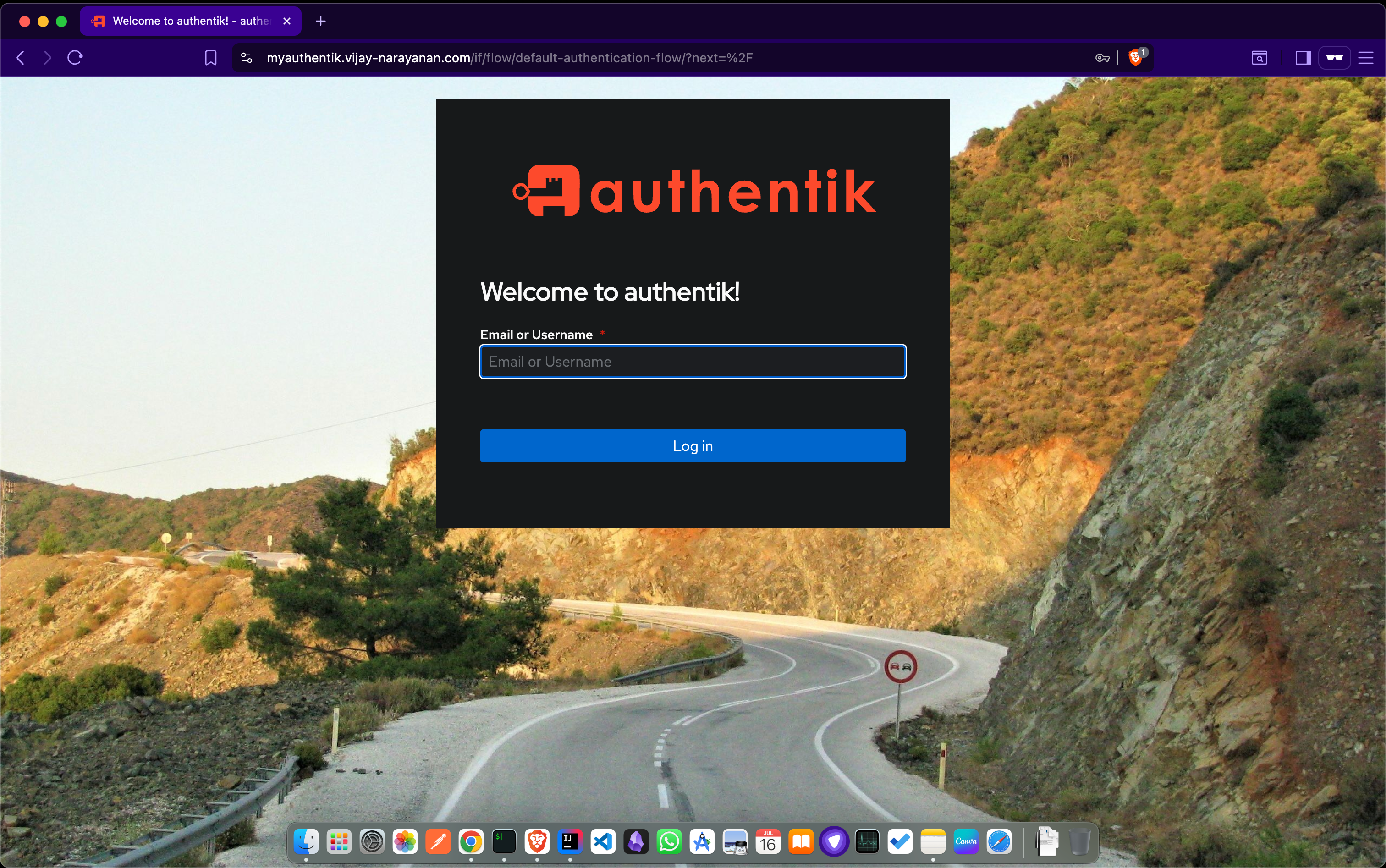Image resolution: width=1386 pixels, height=868 pixels.
Task: Open the tab search icon in toolbar
Action: 1259,58
